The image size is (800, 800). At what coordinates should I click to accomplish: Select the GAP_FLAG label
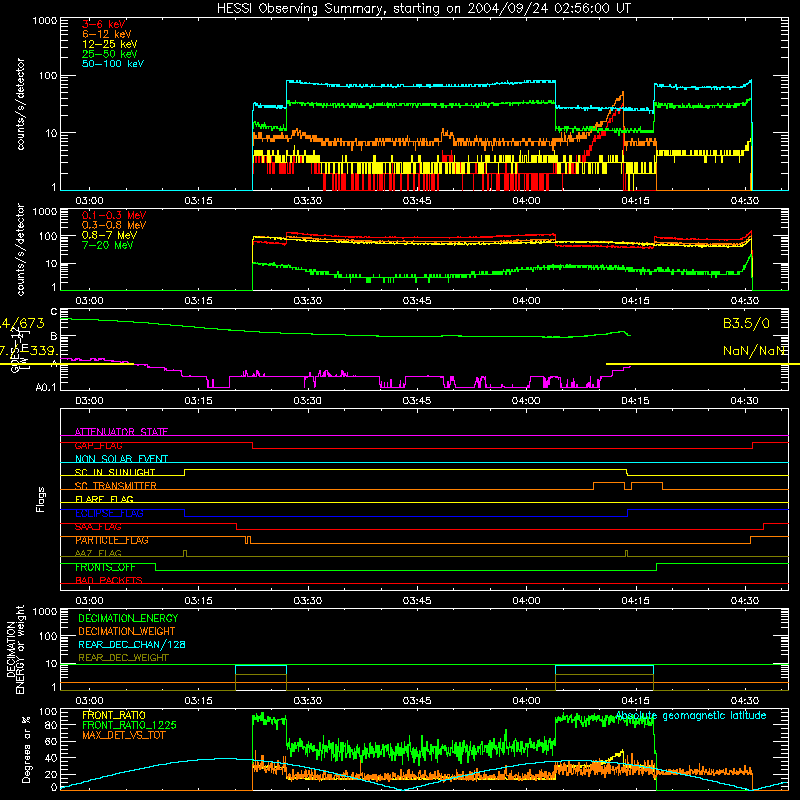tap(98, 445)
